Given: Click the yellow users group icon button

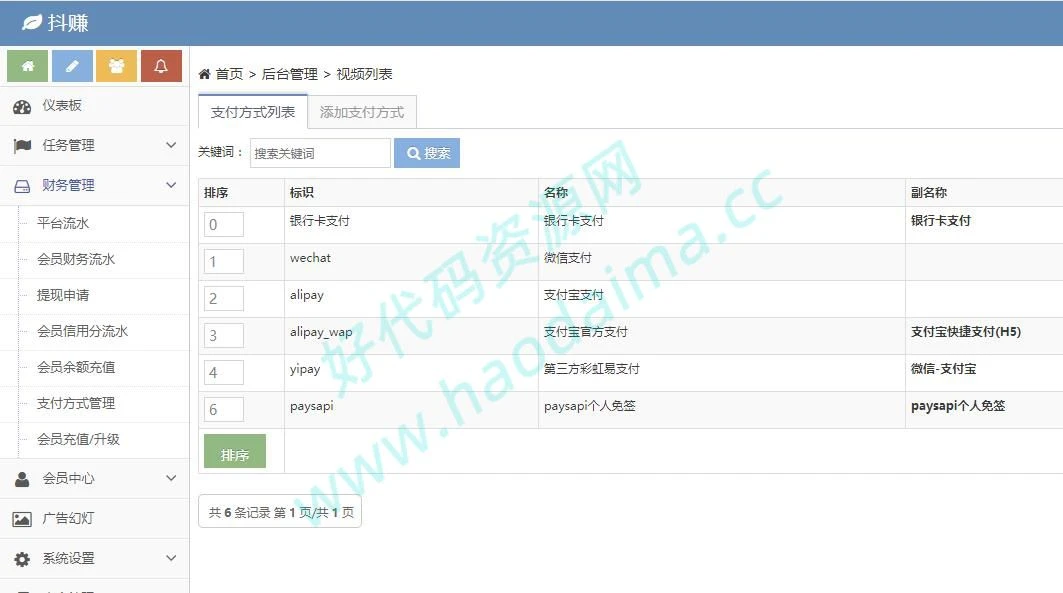Looking at the screenshot, I should [116, 66].
